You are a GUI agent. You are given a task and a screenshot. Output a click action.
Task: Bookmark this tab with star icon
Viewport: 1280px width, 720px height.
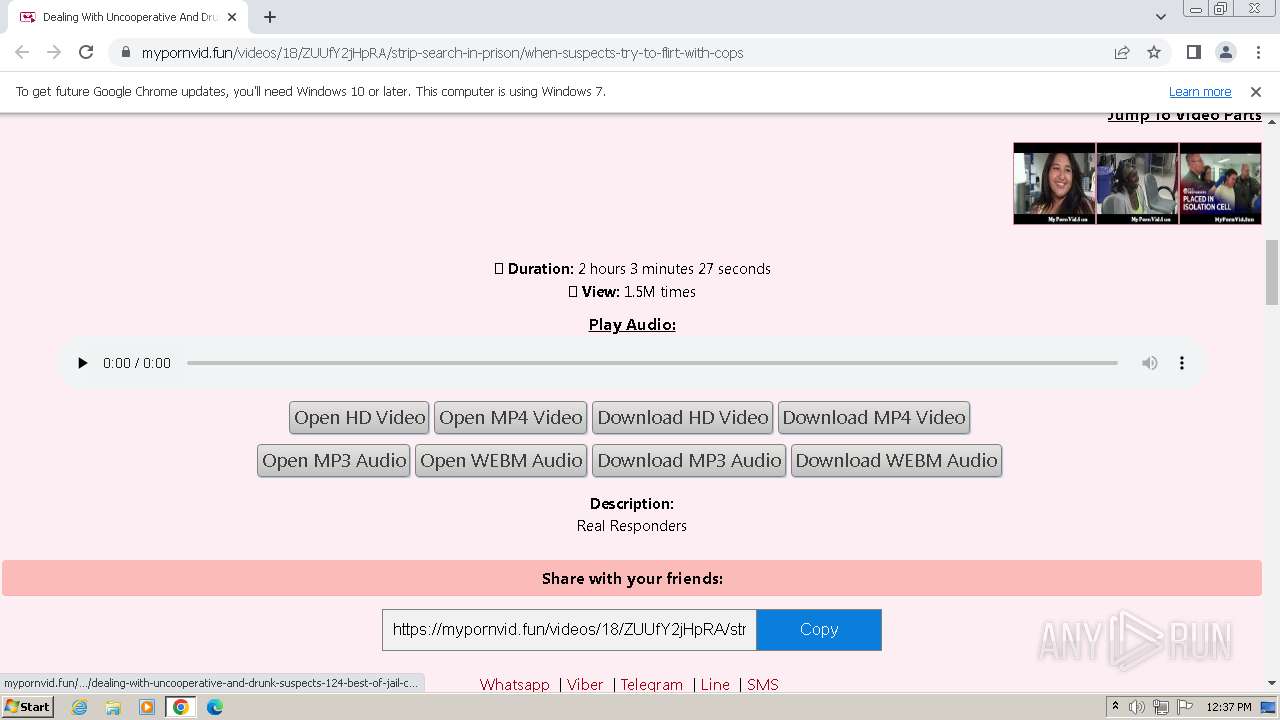coord(1154,53)
